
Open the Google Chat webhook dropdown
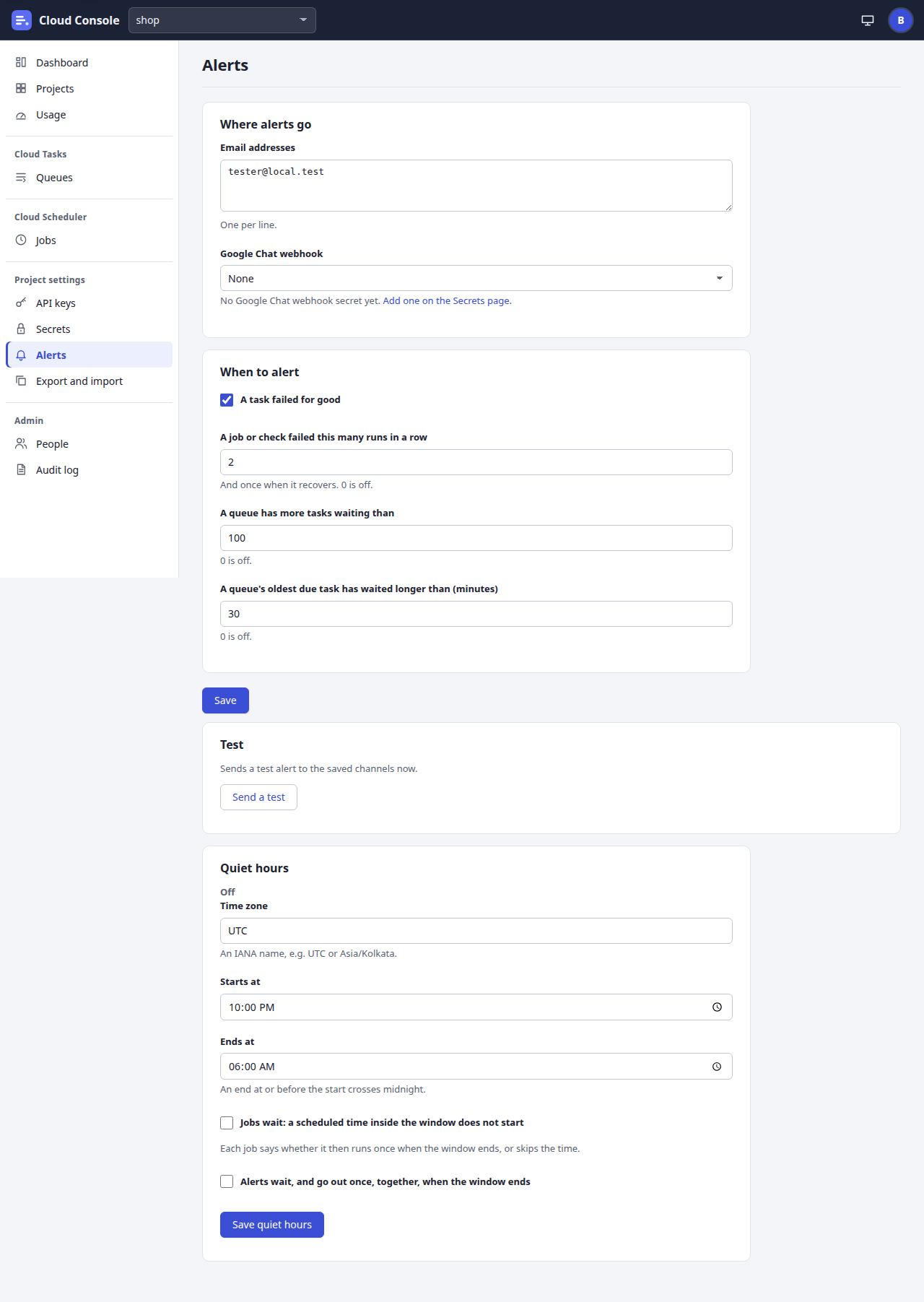476,278
